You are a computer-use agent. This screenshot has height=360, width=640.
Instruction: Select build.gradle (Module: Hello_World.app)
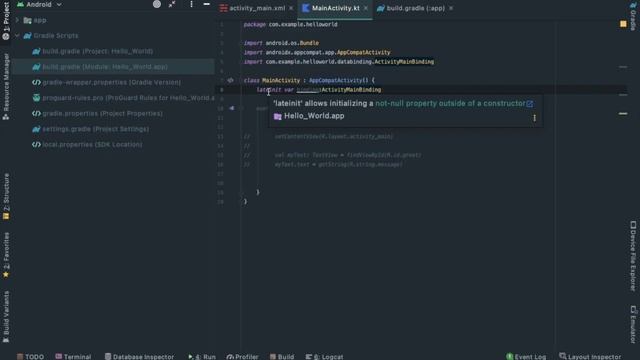coord(105,67)
